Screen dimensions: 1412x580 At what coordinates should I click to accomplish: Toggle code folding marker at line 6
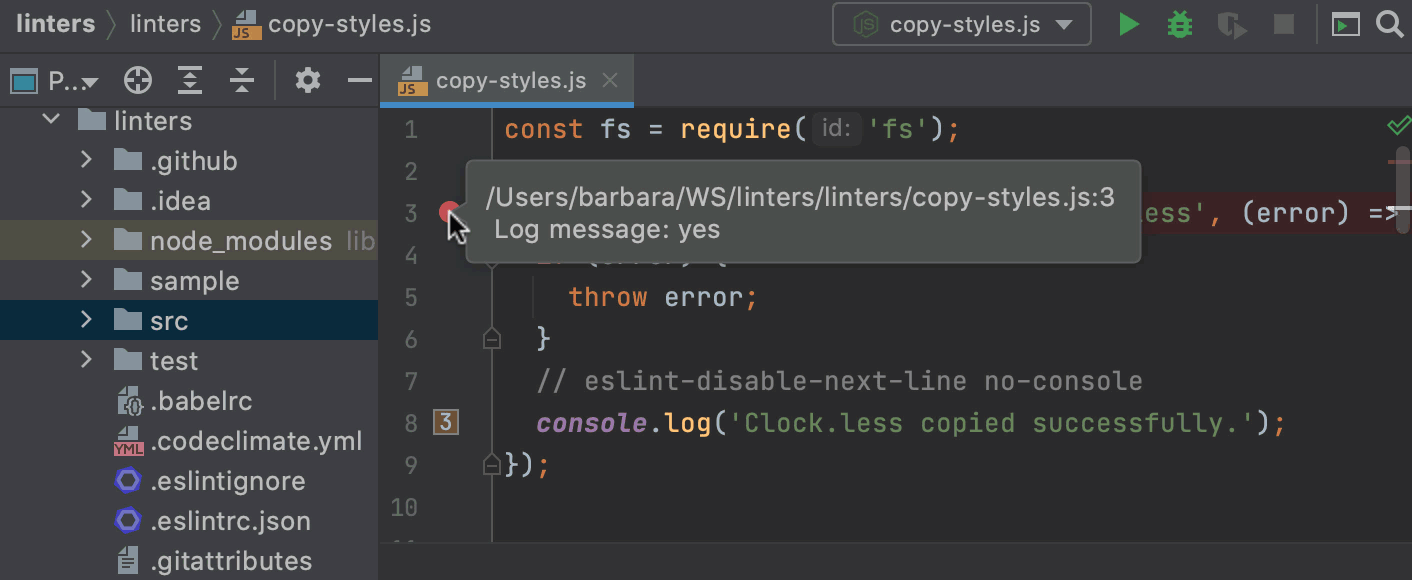pos(491,340)
